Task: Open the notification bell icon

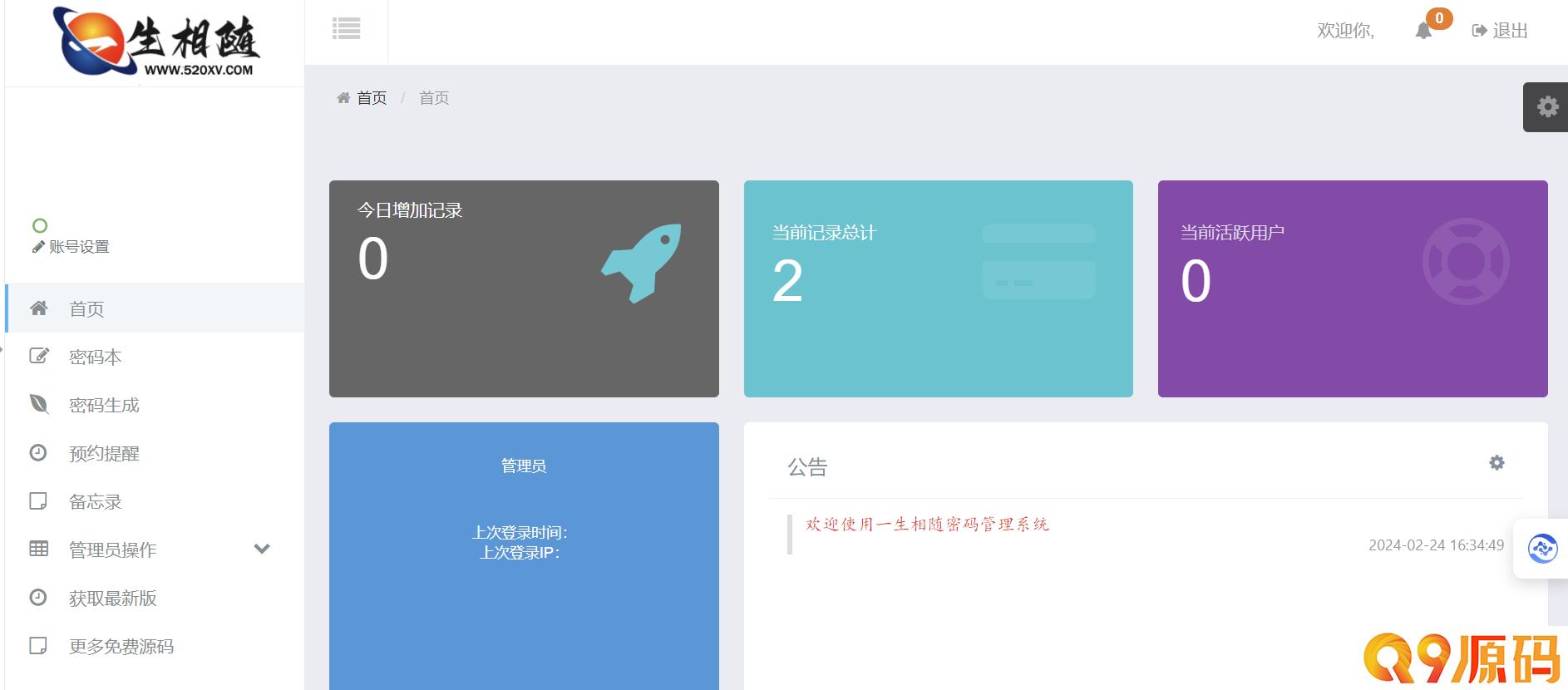Action: pos(1423,31)
